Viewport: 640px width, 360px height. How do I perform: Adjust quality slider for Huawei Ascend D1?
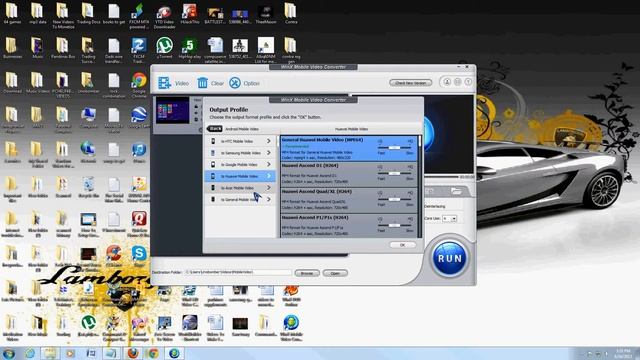click(x=395, y=173)
